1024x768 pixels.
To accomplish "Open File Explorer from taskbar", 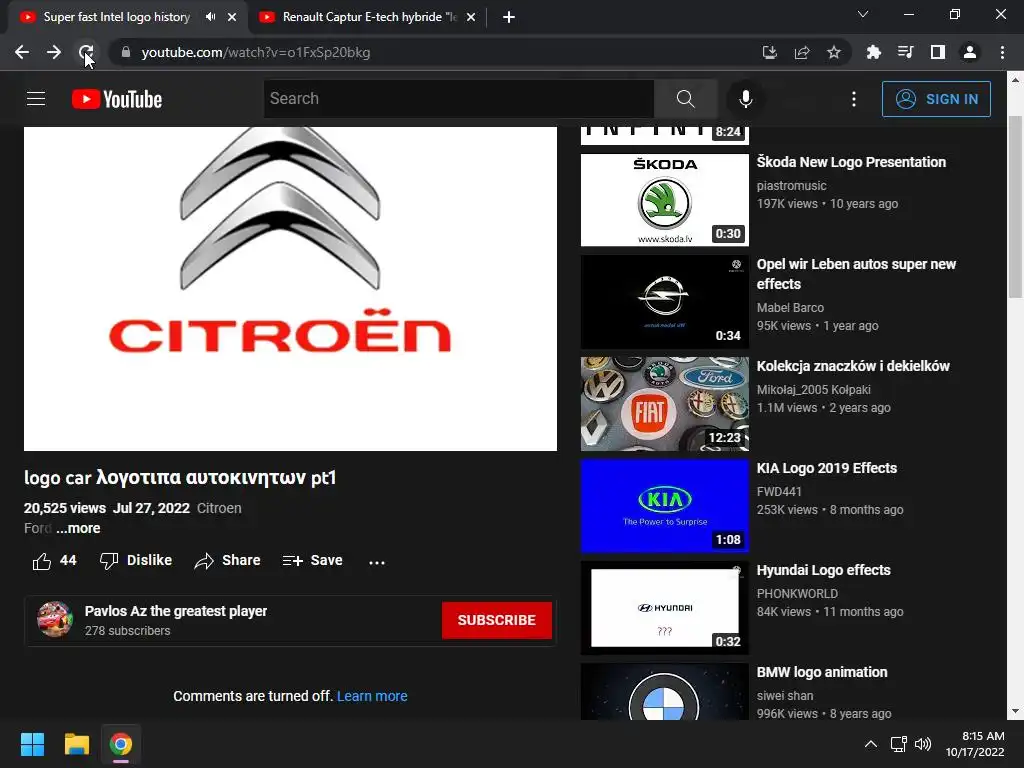I will [x=76, y=744].
